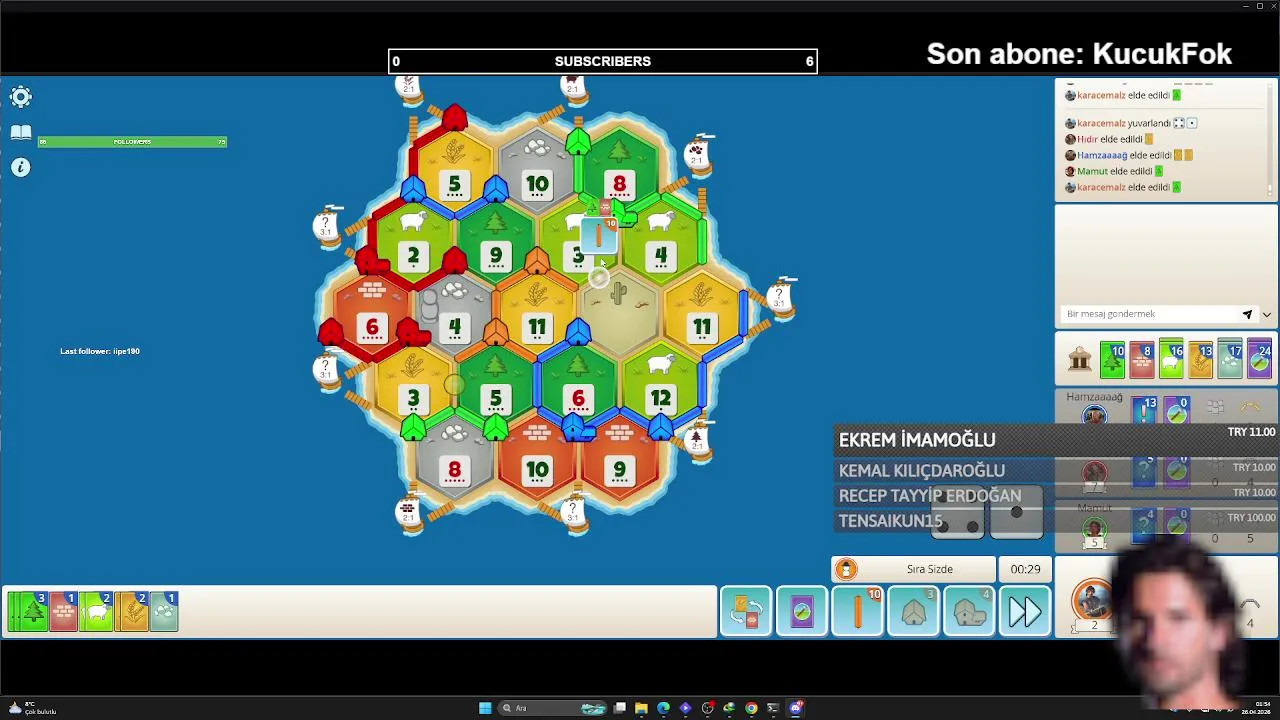
Task: End turn with the fast-forward arrows
Action: click(x=1025, y=611)
